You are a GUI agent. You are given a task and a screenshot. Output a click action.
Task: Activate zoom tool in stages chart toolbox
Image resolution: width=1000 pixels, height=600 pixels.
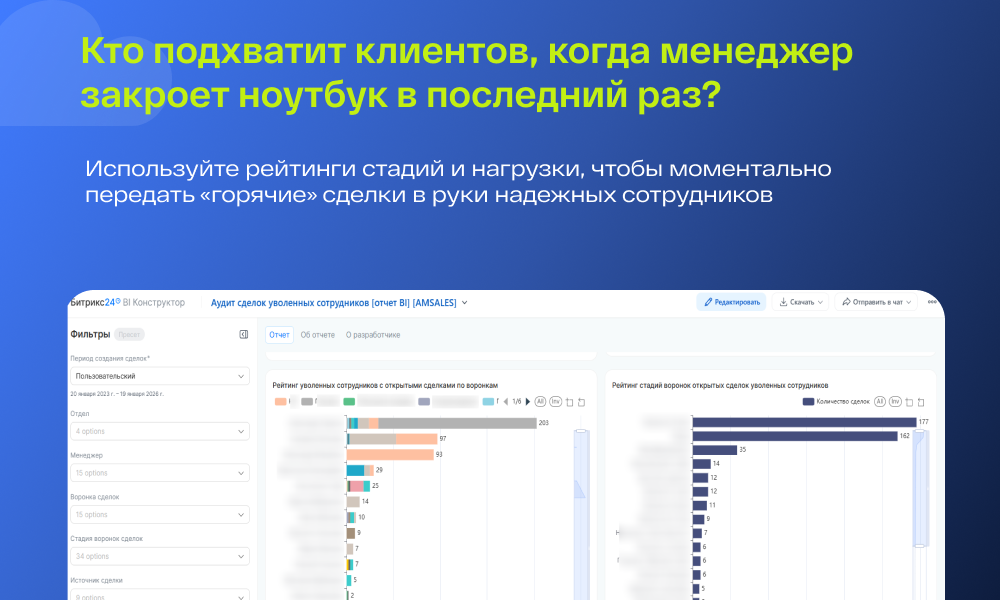tap(909, 402)
